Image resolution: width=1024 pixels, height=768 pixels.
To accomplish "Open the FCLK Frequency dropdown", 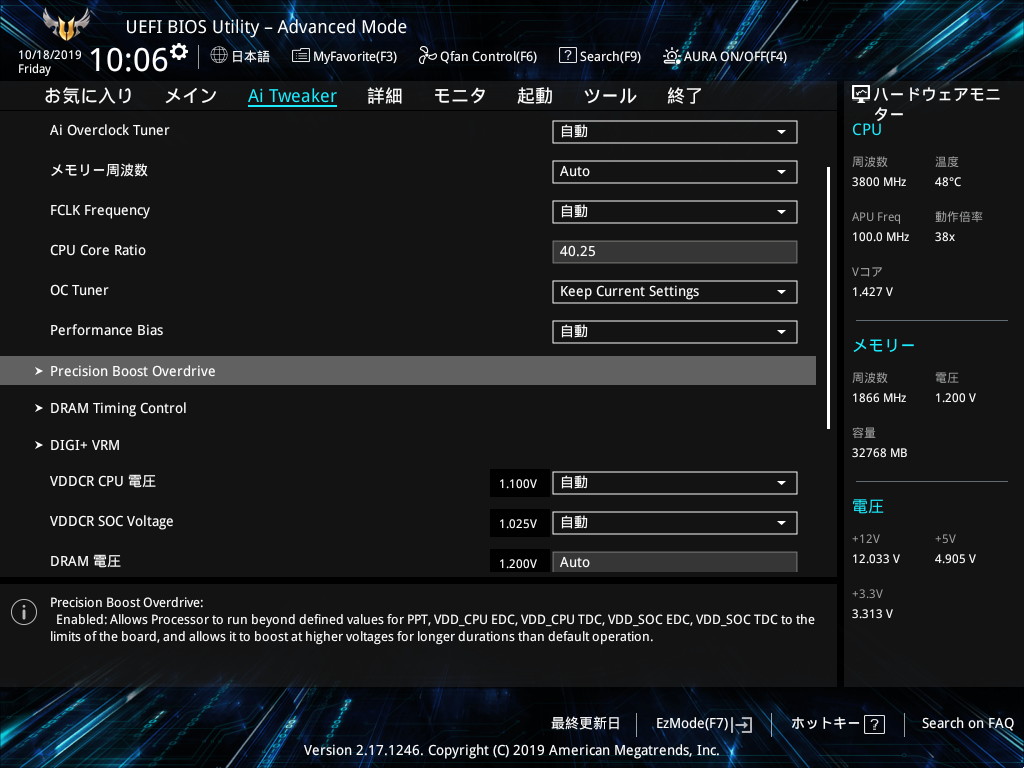I will 675,212.
